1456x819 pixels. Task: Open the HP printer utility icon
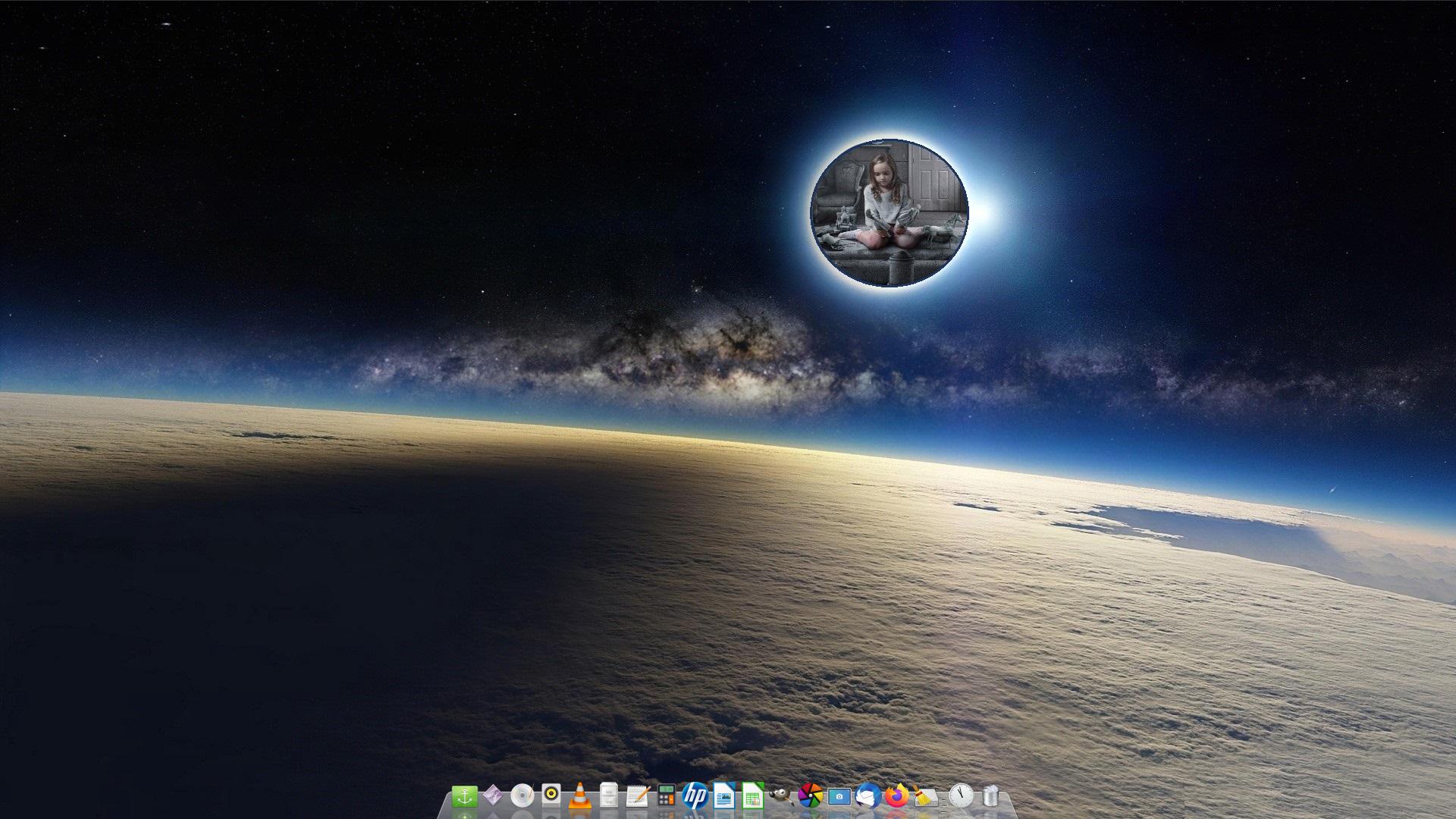(695, 796)
